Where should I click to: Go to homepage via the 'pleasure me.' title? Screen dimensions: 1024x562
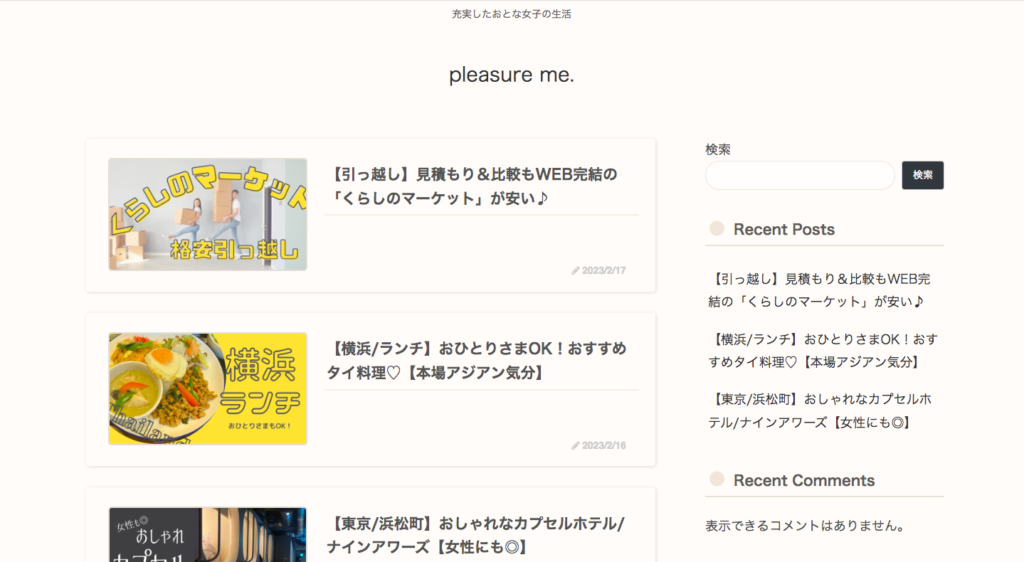(x=511, y=75)
